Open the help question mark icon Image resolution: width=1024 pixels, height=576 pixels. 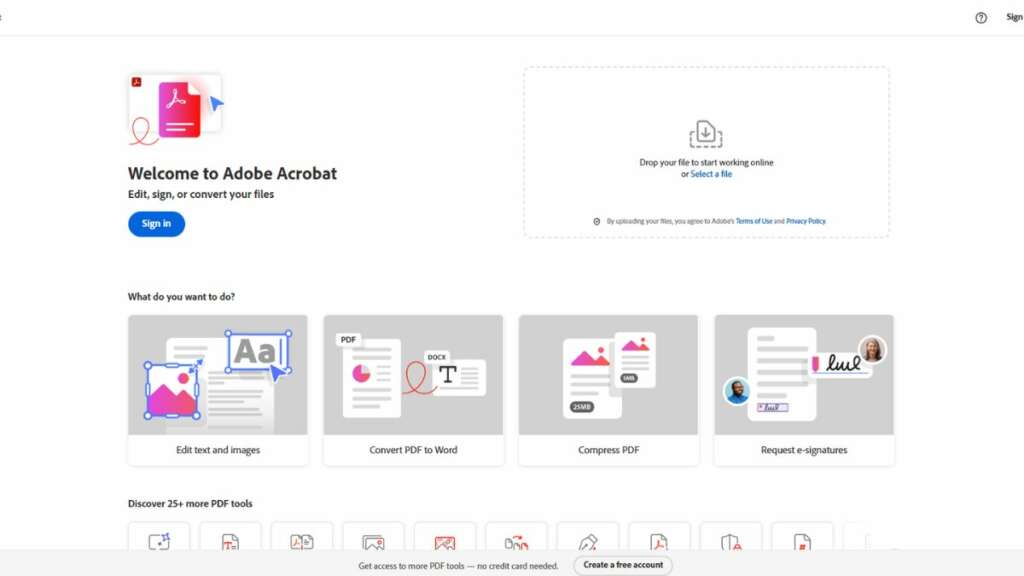tap(981, 18)
